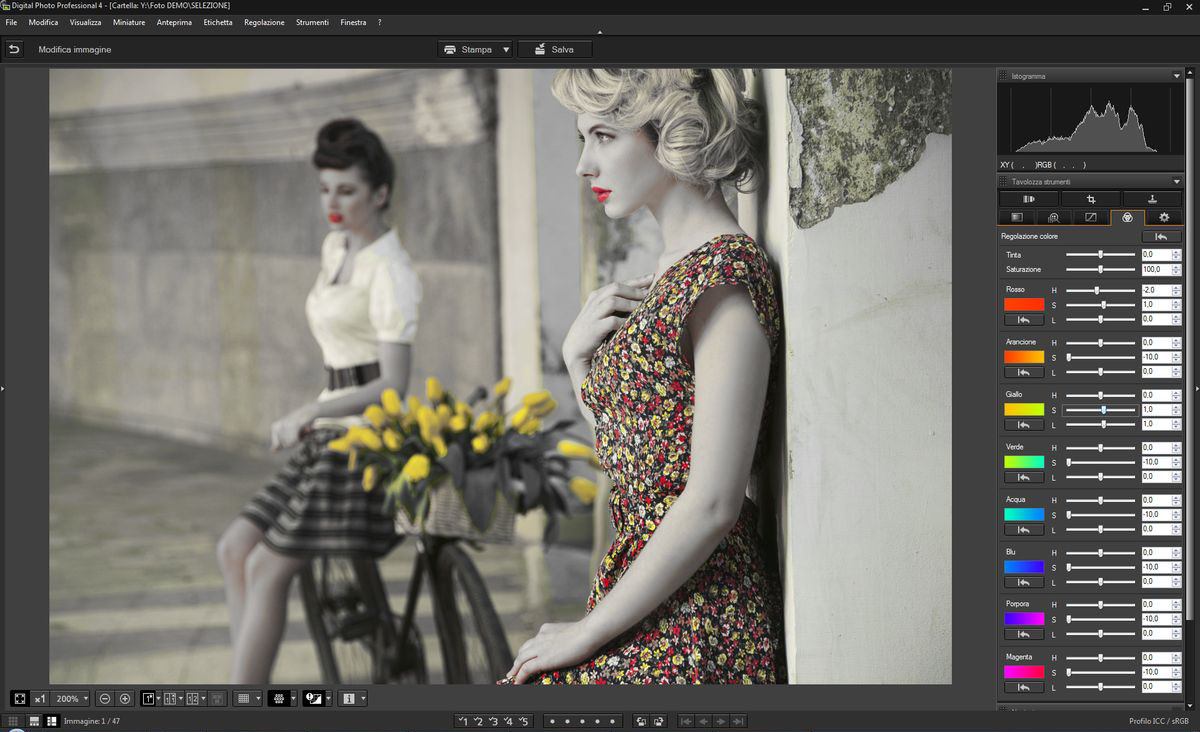Click the Salva button
This screenshot has height=732, width=1200.
[554, 49]
